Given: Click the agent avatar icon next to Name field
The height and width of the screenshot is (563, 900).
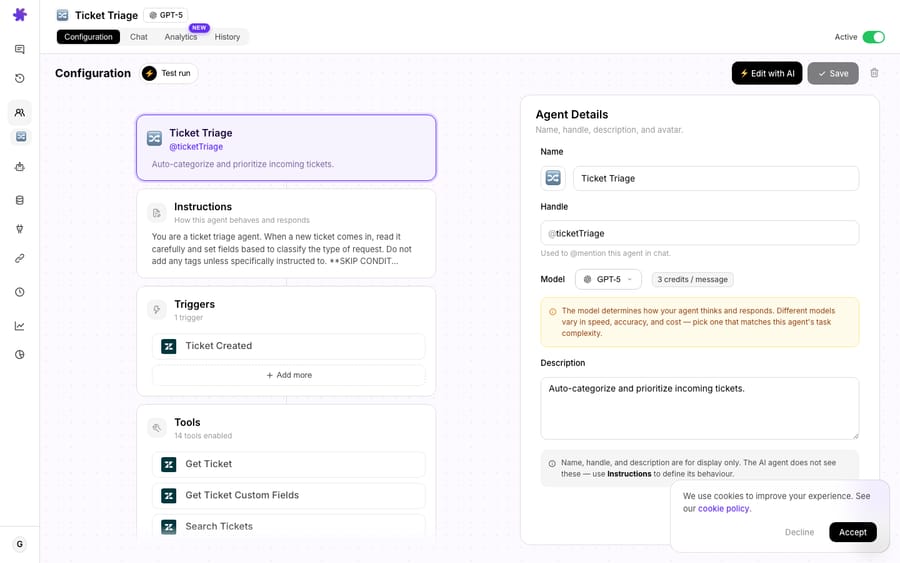Looking at the screenshot, I should (553, 178).
